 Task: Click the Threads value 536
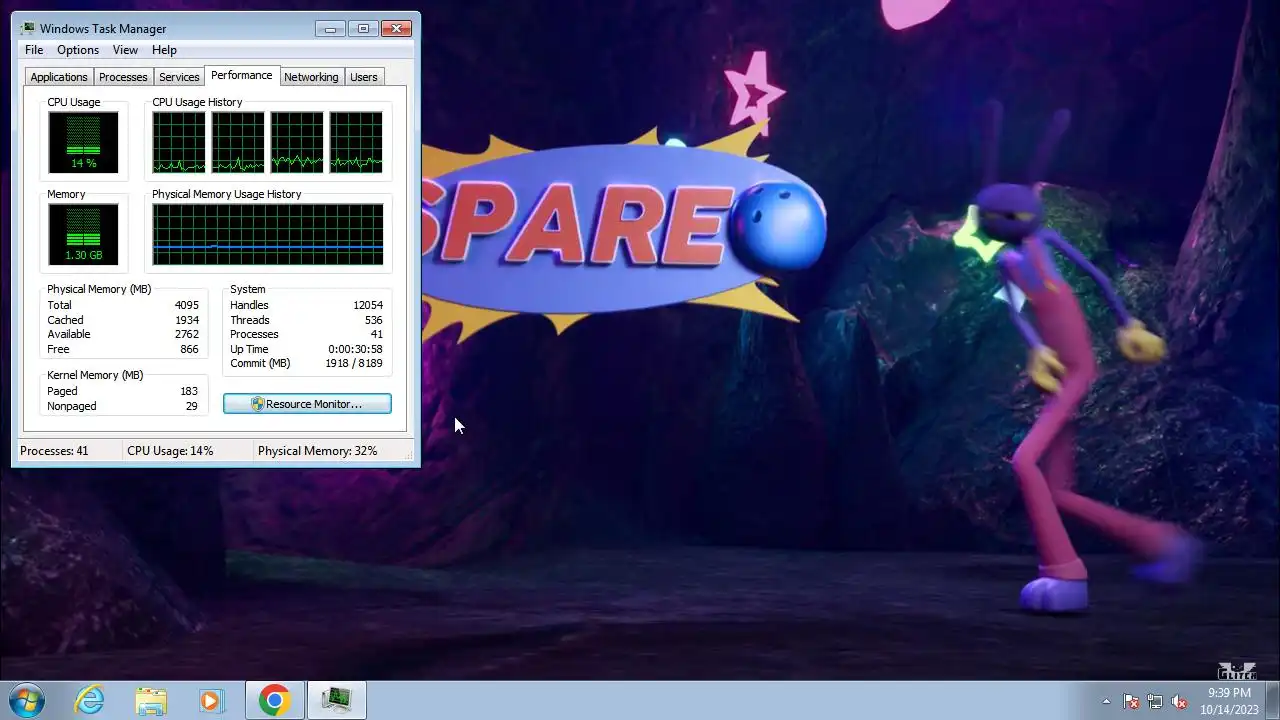pyautogui.click(x=374, y=320)
